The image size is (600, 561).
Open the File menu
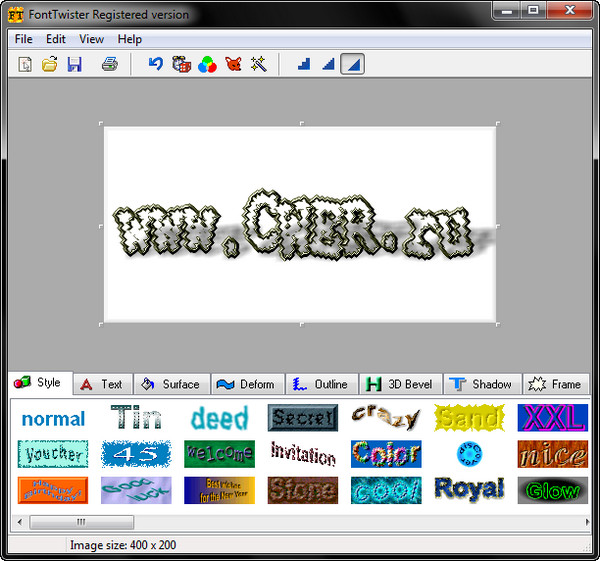(x=24, y=39)
